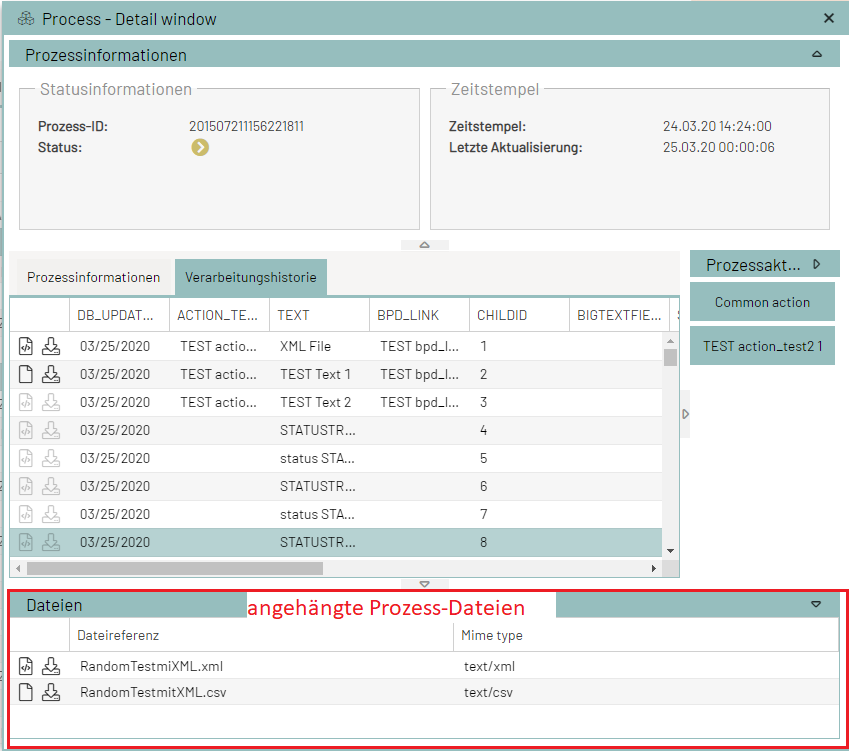Download the RandomTestmiXML.xml file
This screenshot has height=751, width=849.
51,666
